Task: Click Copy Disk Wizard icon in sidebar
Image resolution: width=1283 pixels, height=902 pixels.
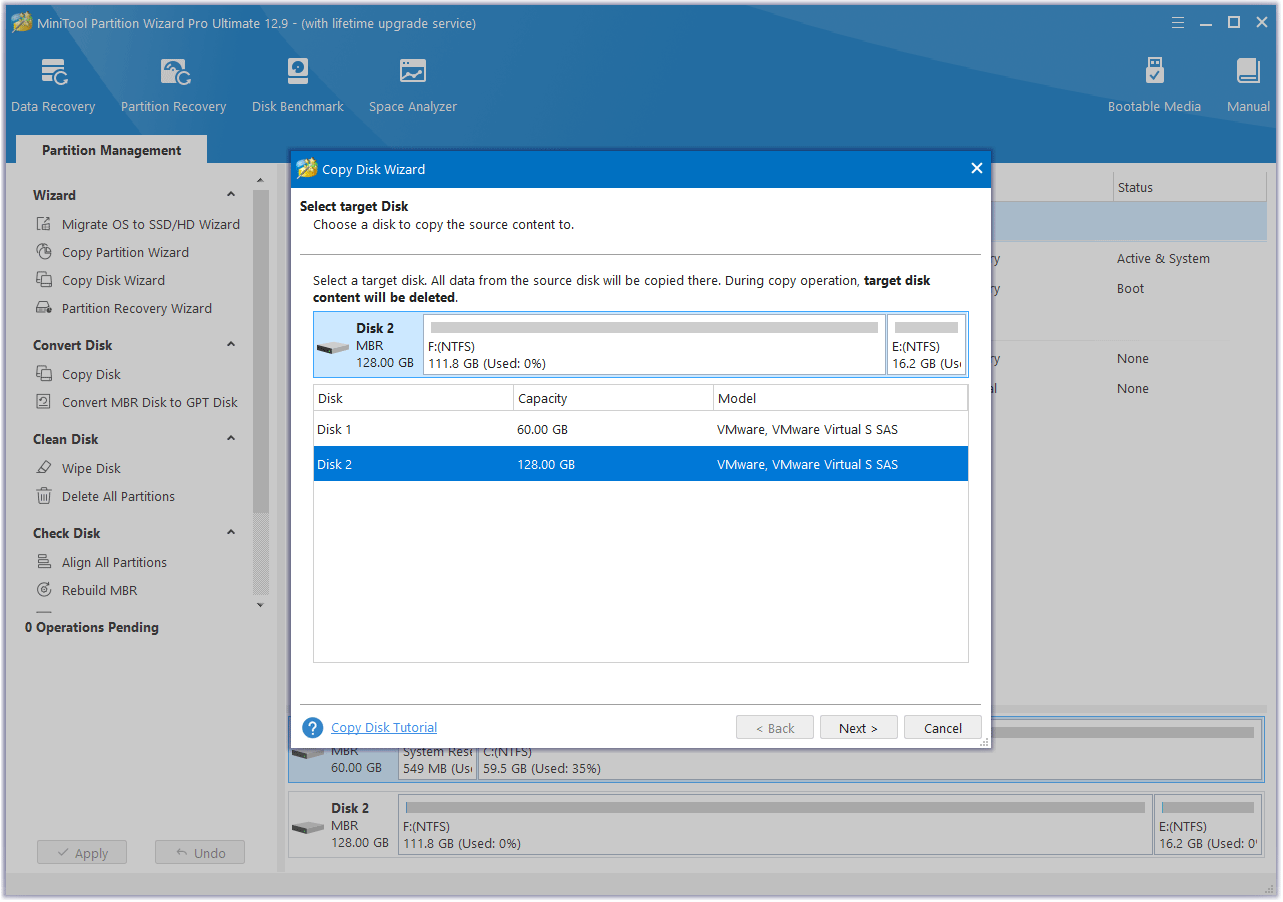Action: pos(44,280)
